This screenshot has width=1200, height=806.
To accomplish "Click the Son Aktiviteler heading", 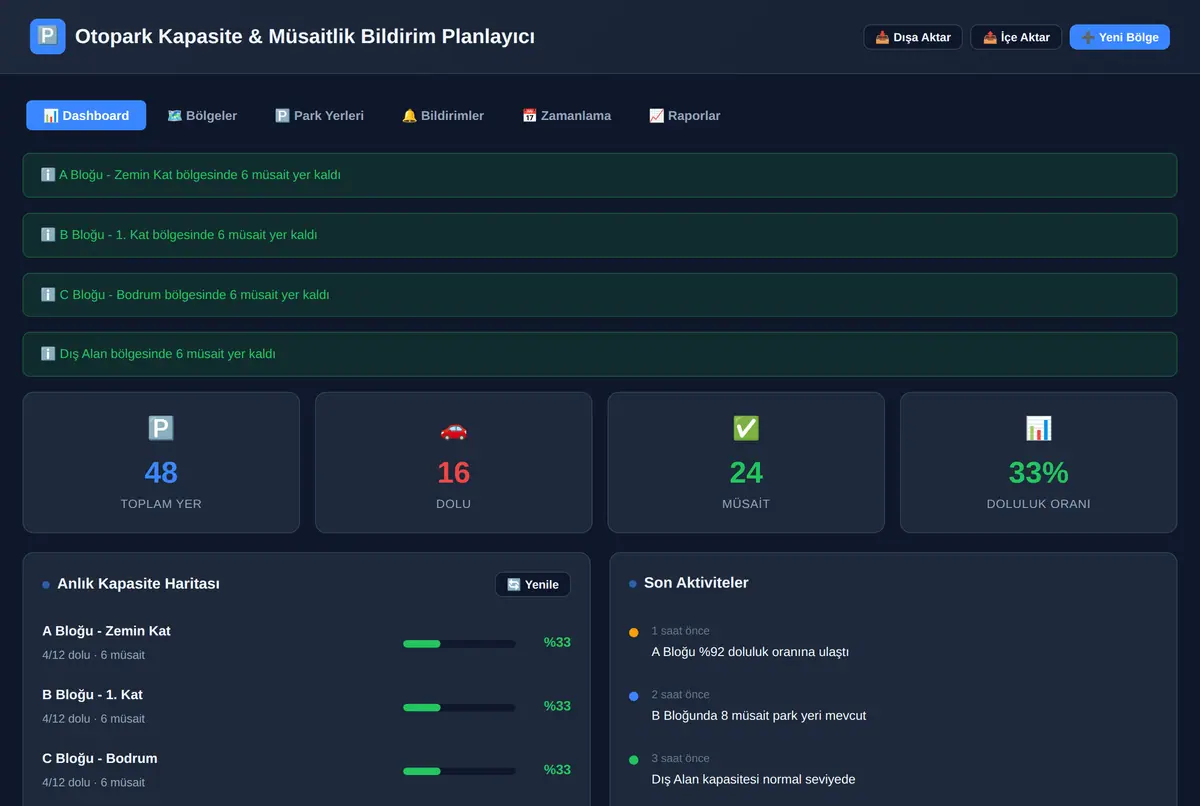I will click(696, 583).
